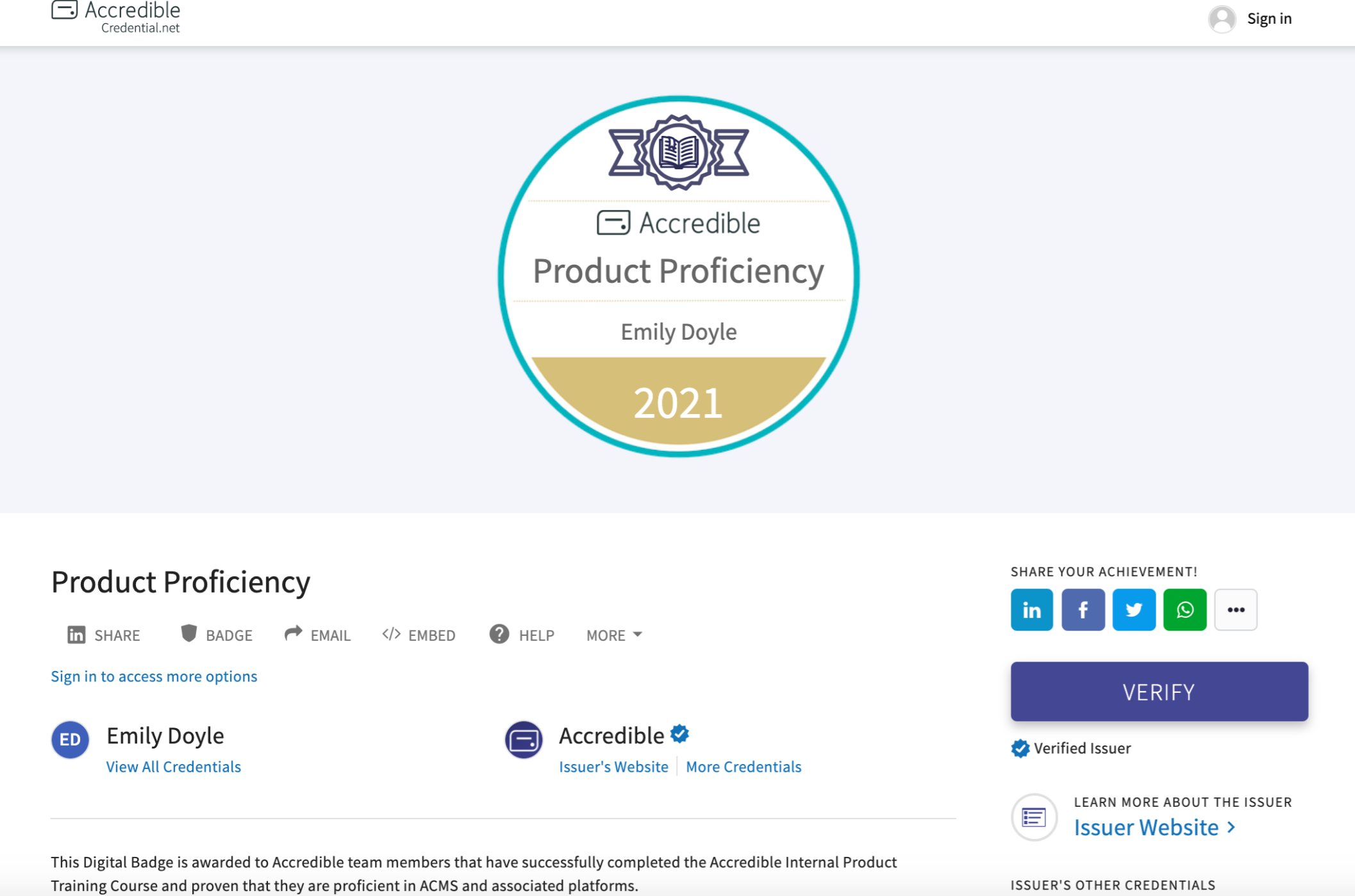Select the EMAIL option
Screen dimensions: 1355x896
click(x=317, y=635)
